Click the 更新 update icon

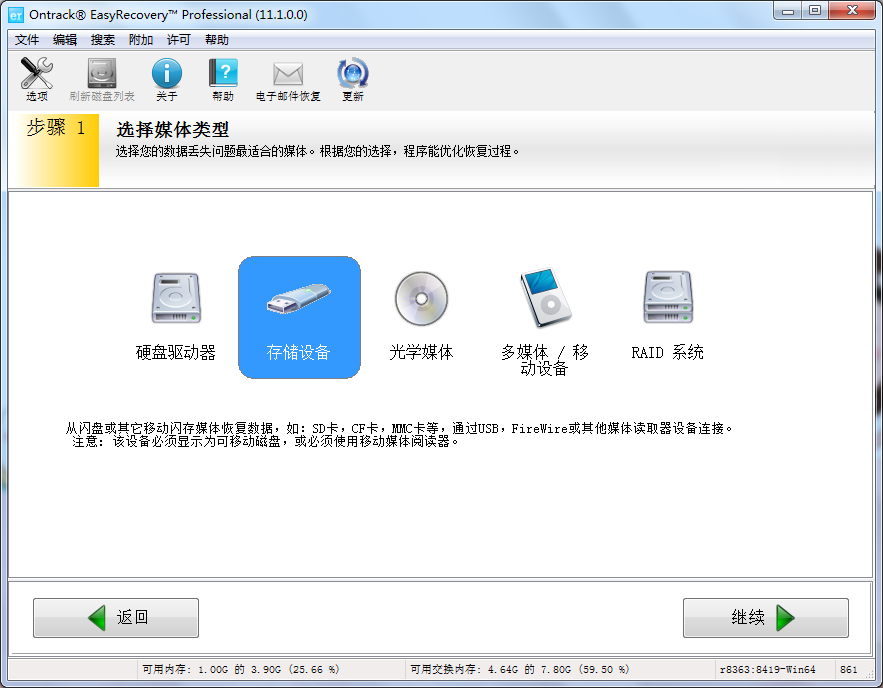pos(353,79)
